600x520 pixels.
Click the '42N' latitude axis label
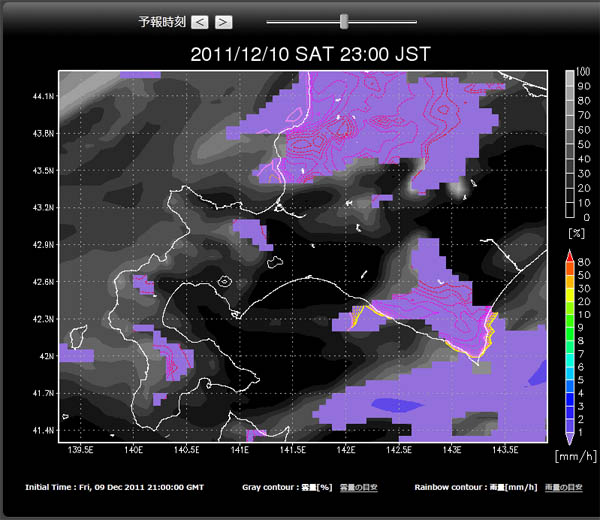46,356
